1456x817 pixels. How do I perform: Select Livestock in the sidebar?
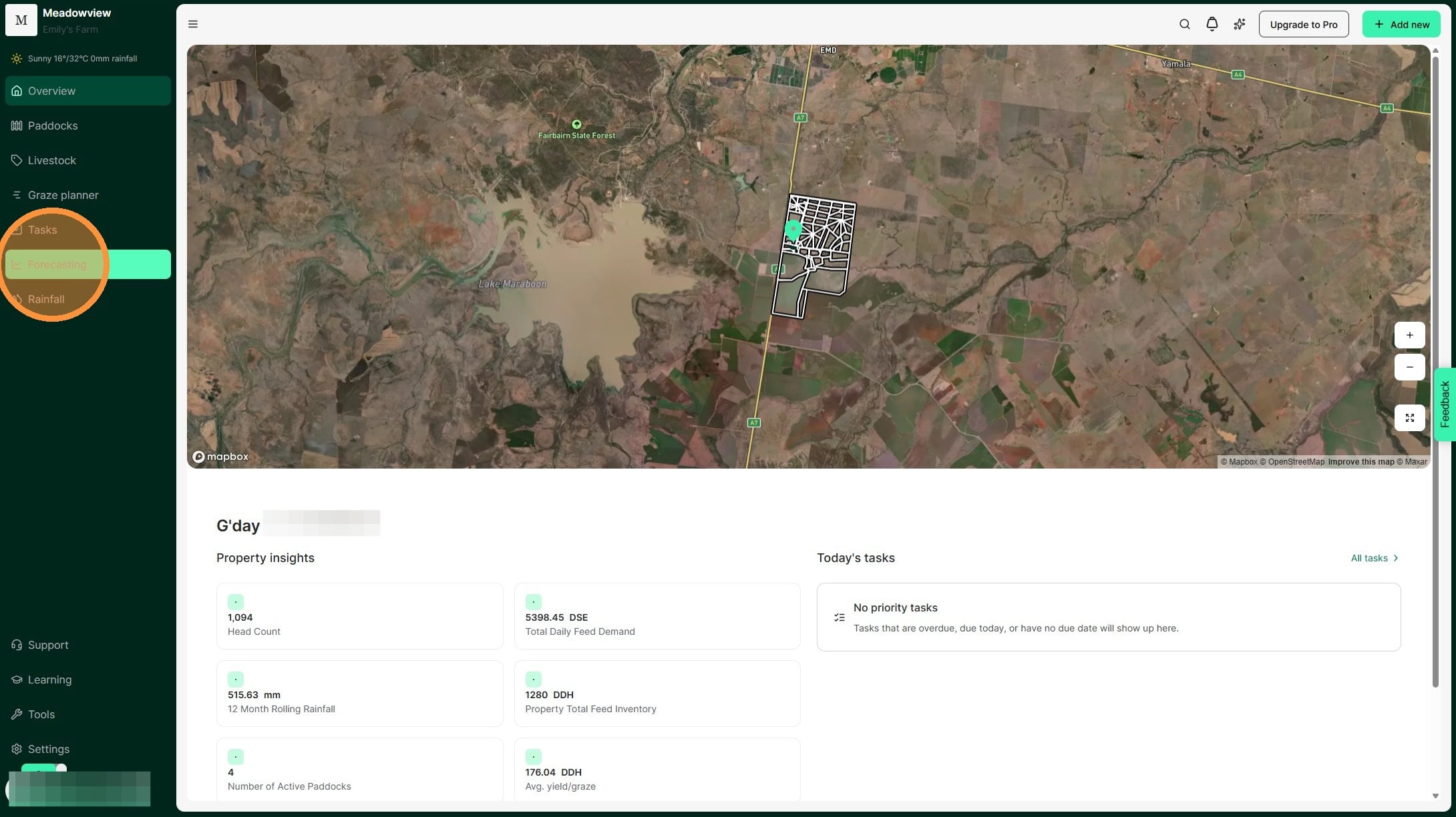point(51,160)
